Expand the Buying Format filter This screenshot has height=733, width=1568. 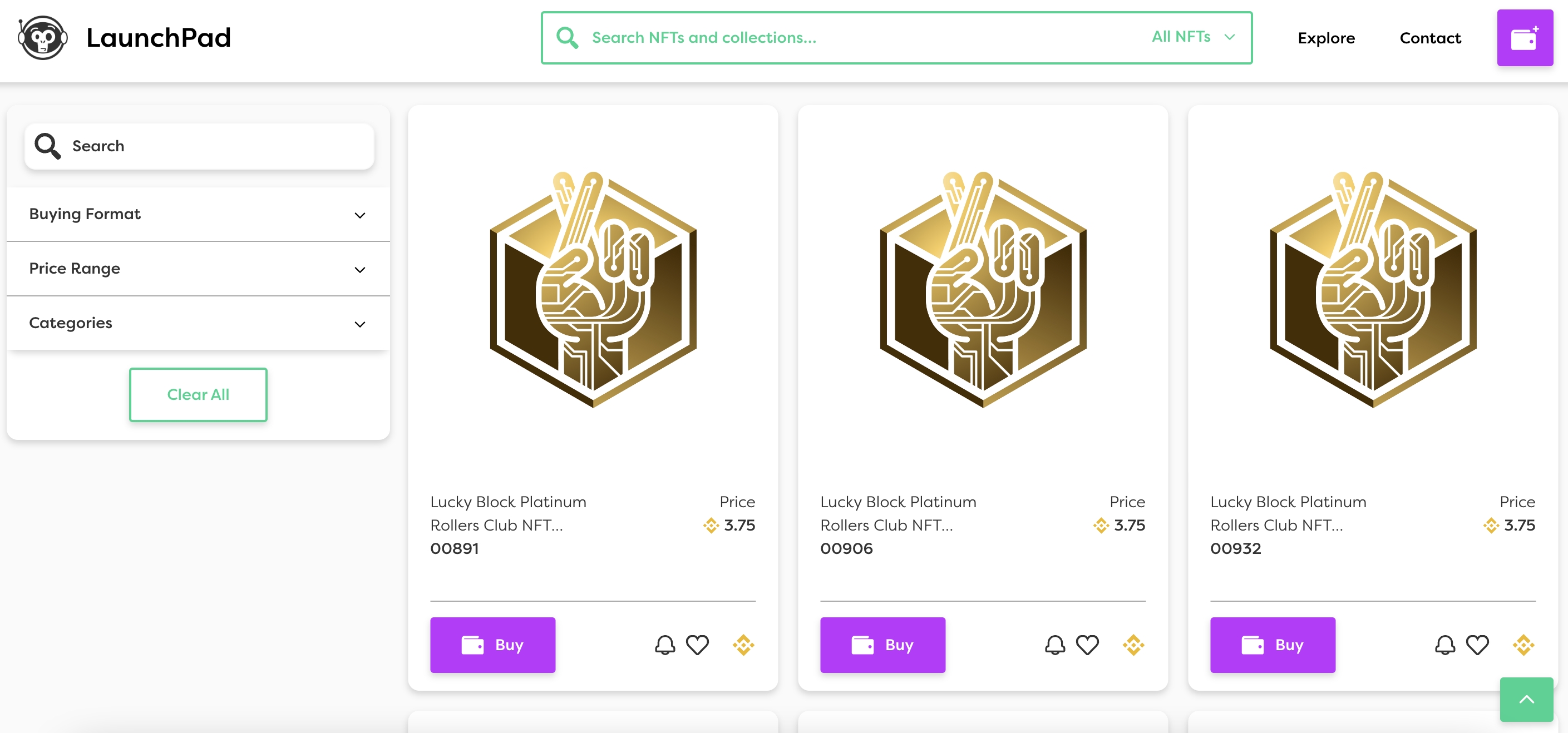pyautogui.click(x=198, y=214)
